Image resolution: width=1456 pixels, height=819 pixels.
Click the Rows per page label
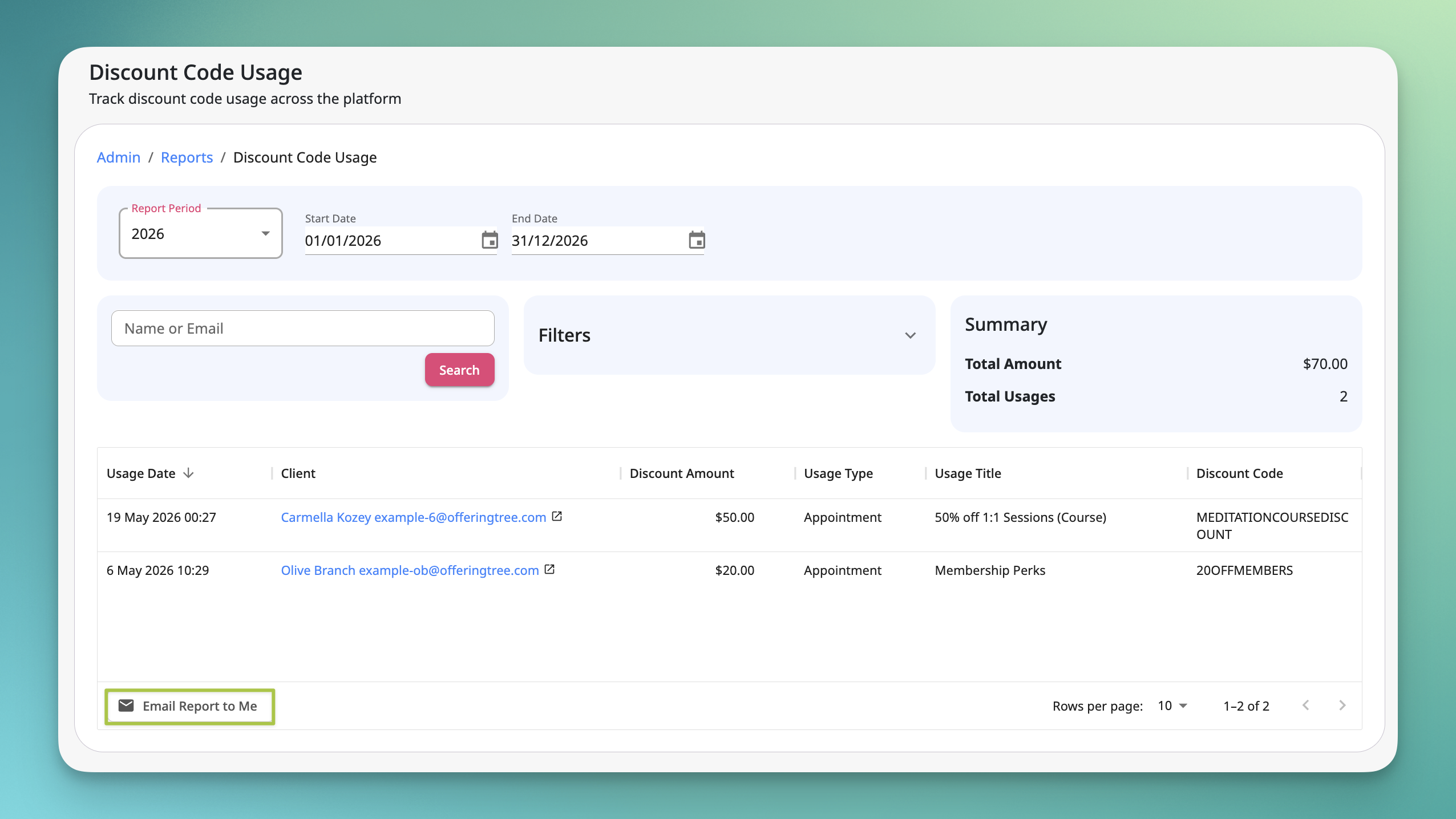click(x=1097, y=706)
